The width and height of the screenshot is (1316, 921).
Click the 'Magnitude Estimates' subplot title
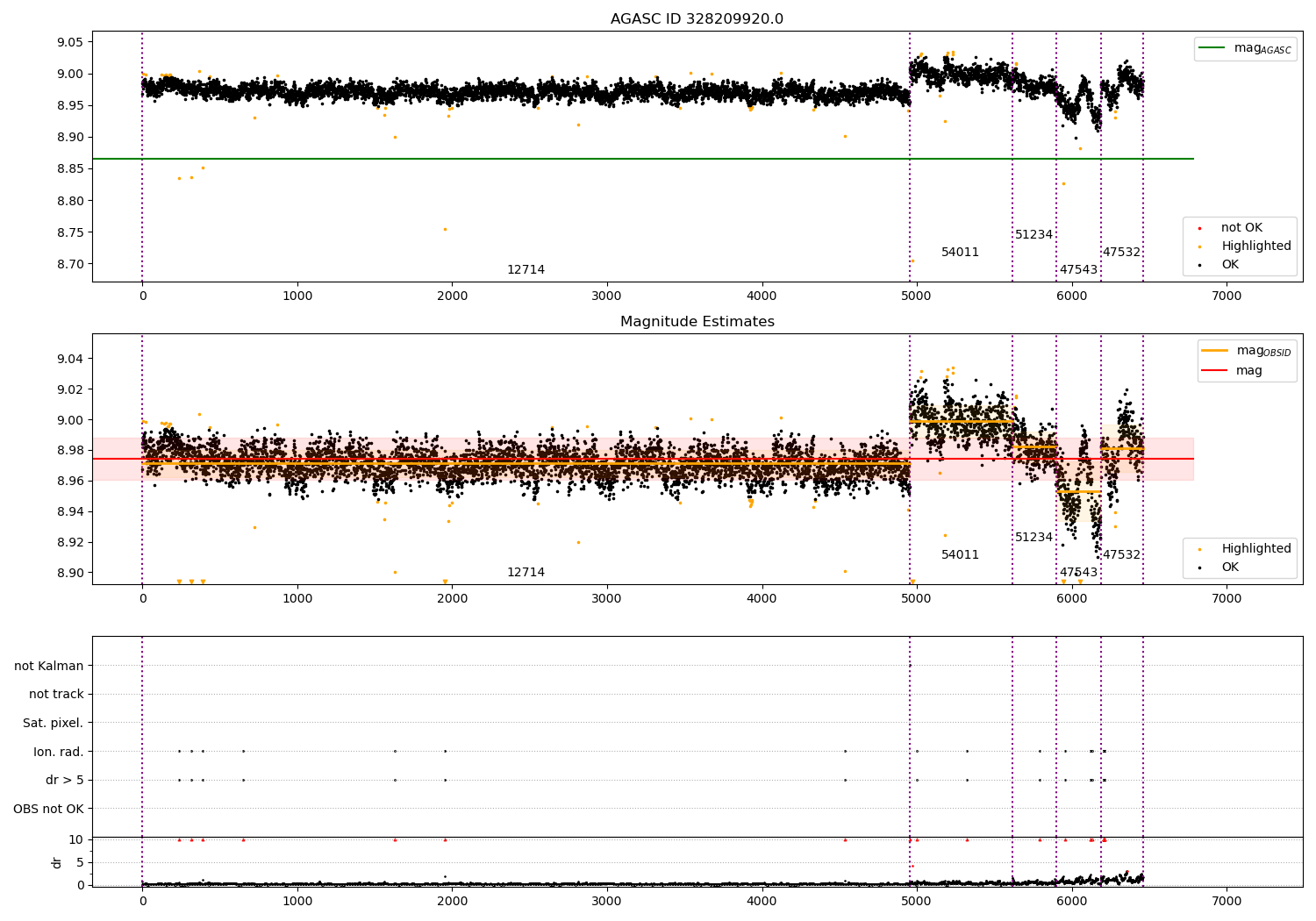point(697,322)
